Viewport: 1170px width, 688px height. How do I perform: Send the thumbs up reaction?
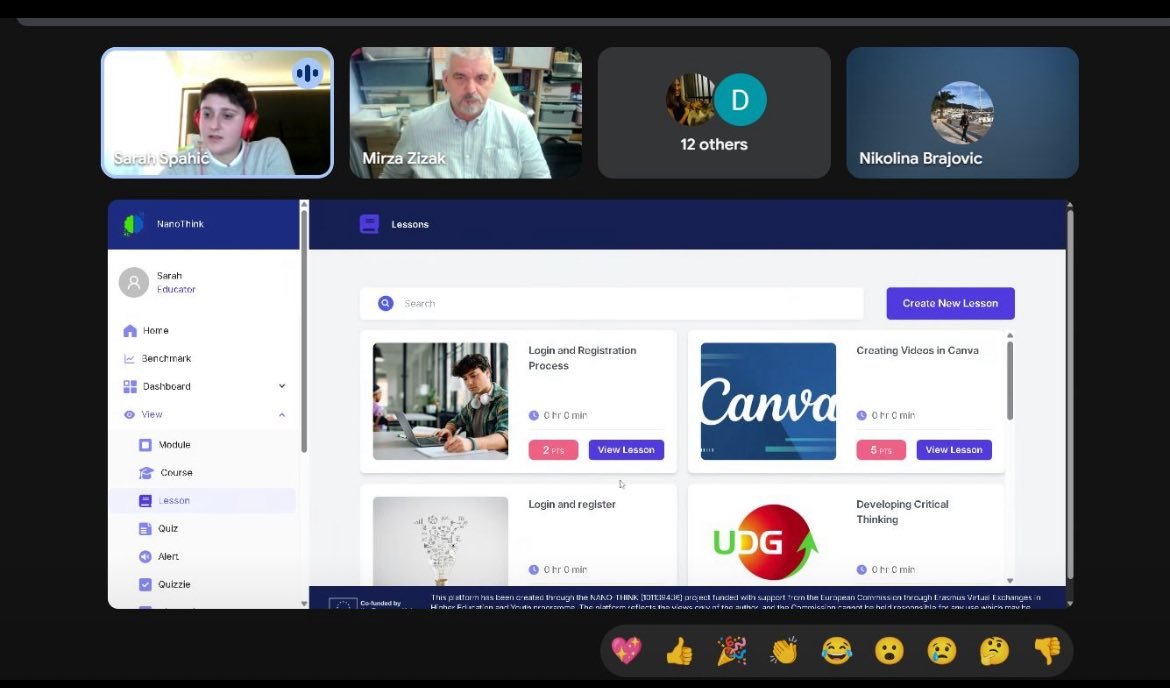click(679, 651)
